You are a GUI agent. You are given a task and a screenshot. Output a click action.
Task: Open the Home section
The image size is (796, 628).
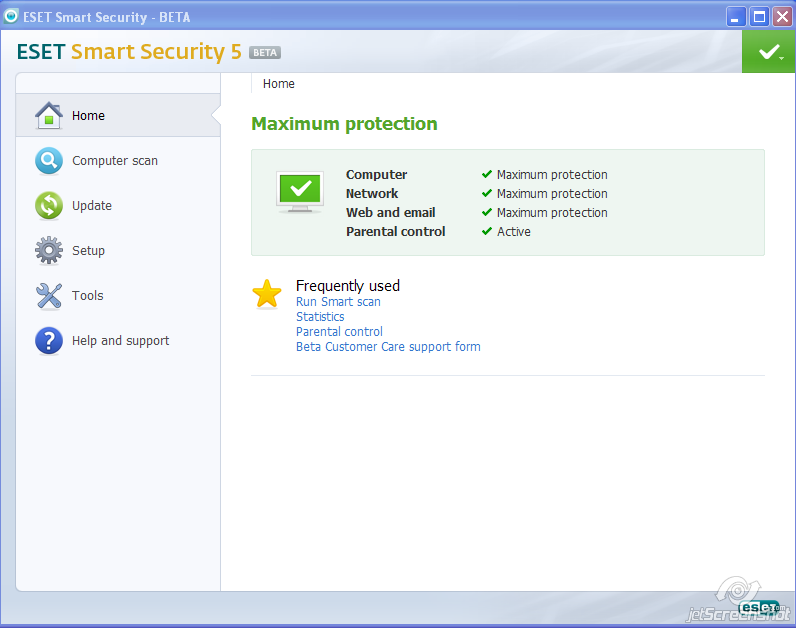click(x=118, y=115)
